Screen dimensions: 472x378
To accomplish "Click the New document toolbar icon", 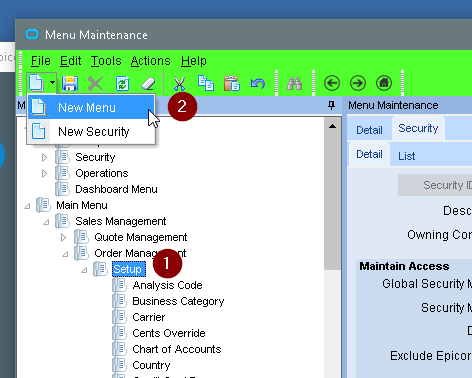I will (36, 83).
